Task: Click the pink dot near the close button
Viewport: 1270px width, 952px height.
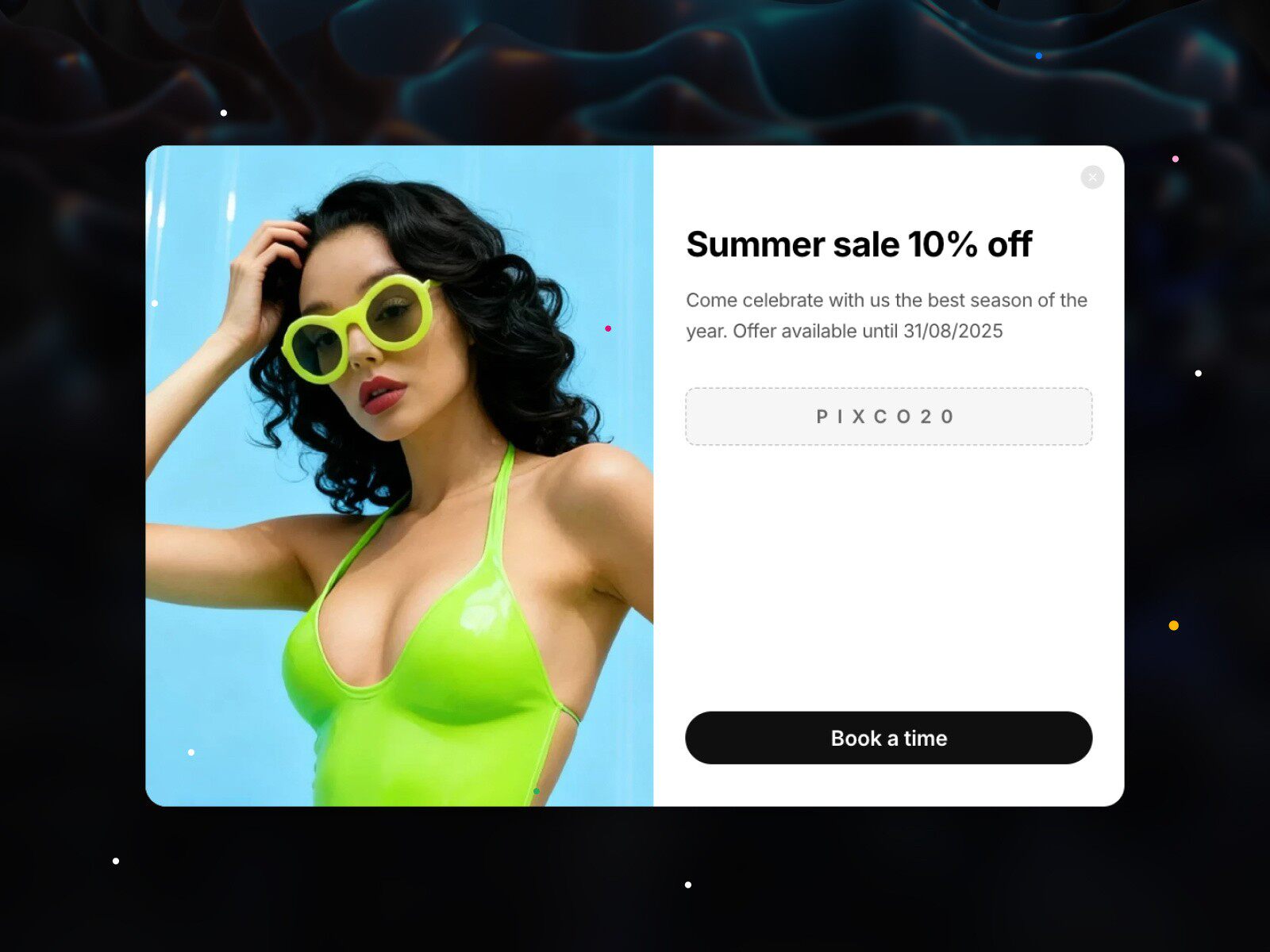Action: point(1176,159)
